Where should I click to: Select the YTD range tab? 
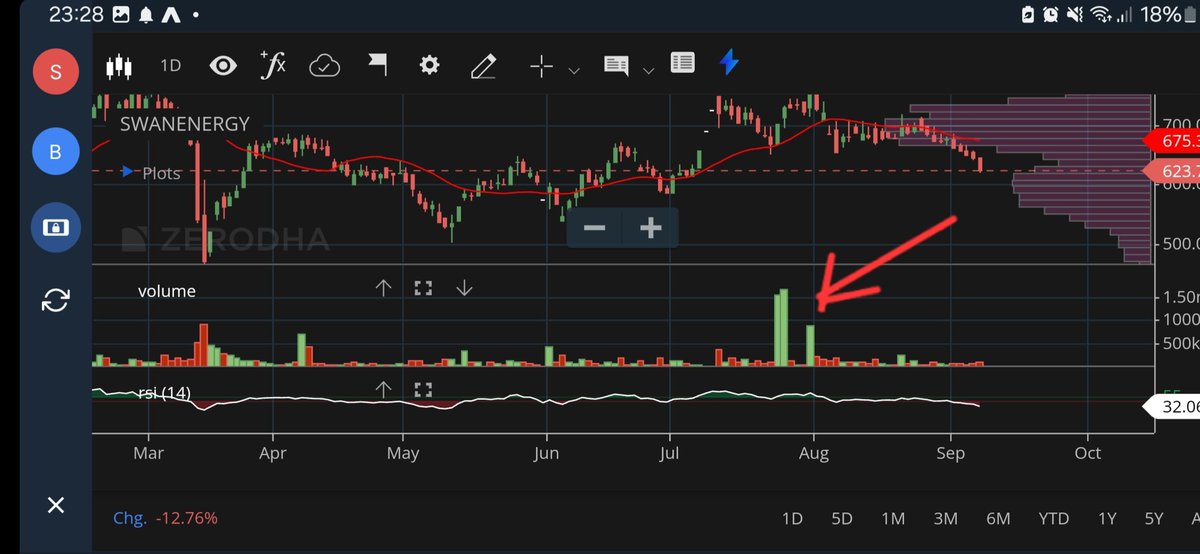tap(1053, 518)
